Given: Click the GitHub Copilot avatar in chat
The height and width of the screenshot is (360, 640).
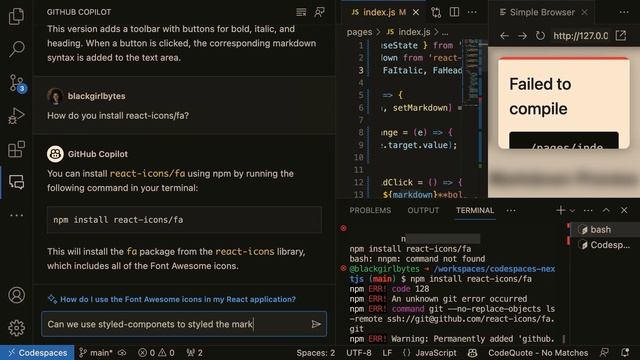Looking at the screenshot, I should [55, 154].
